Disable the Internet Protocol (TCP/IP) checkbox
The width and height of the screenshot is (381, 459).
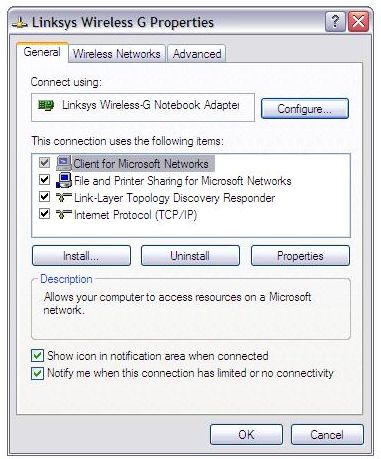point(45,214)
